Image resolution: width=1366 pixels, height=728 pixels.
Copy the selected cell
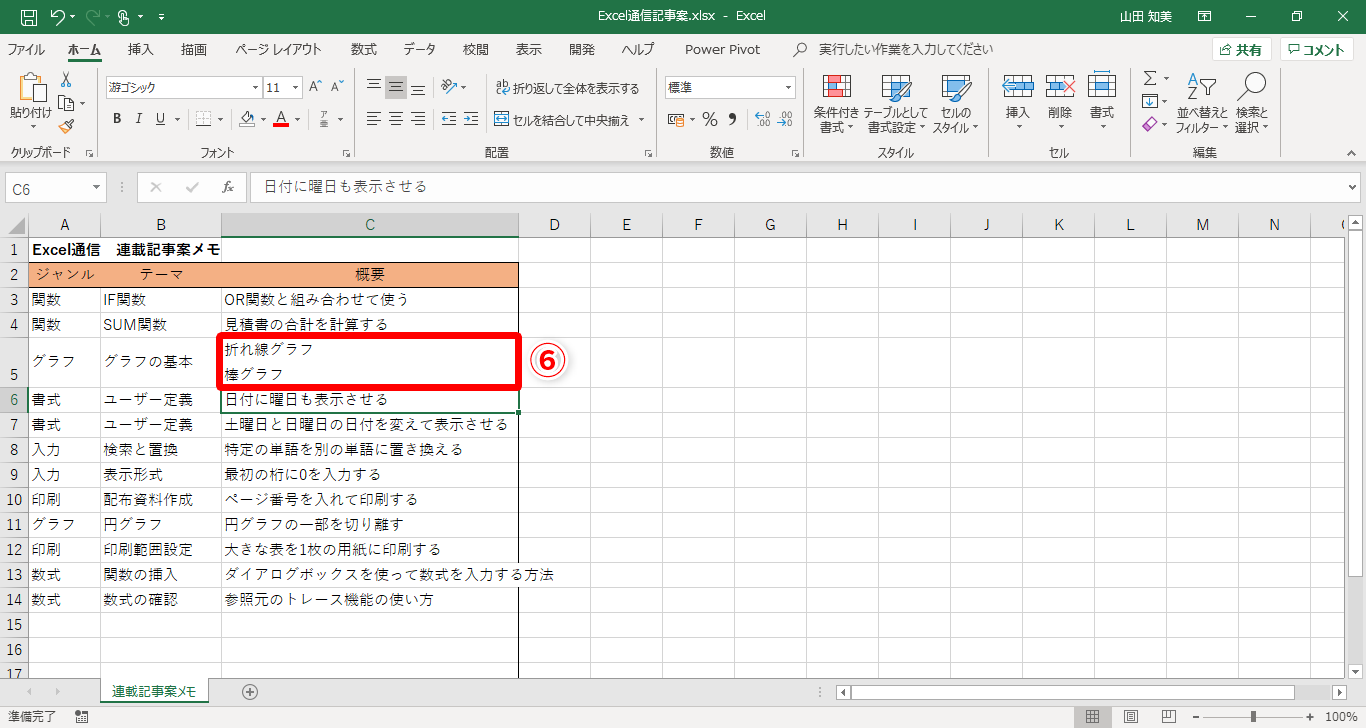pyautogui.click(x=66, y=103)
